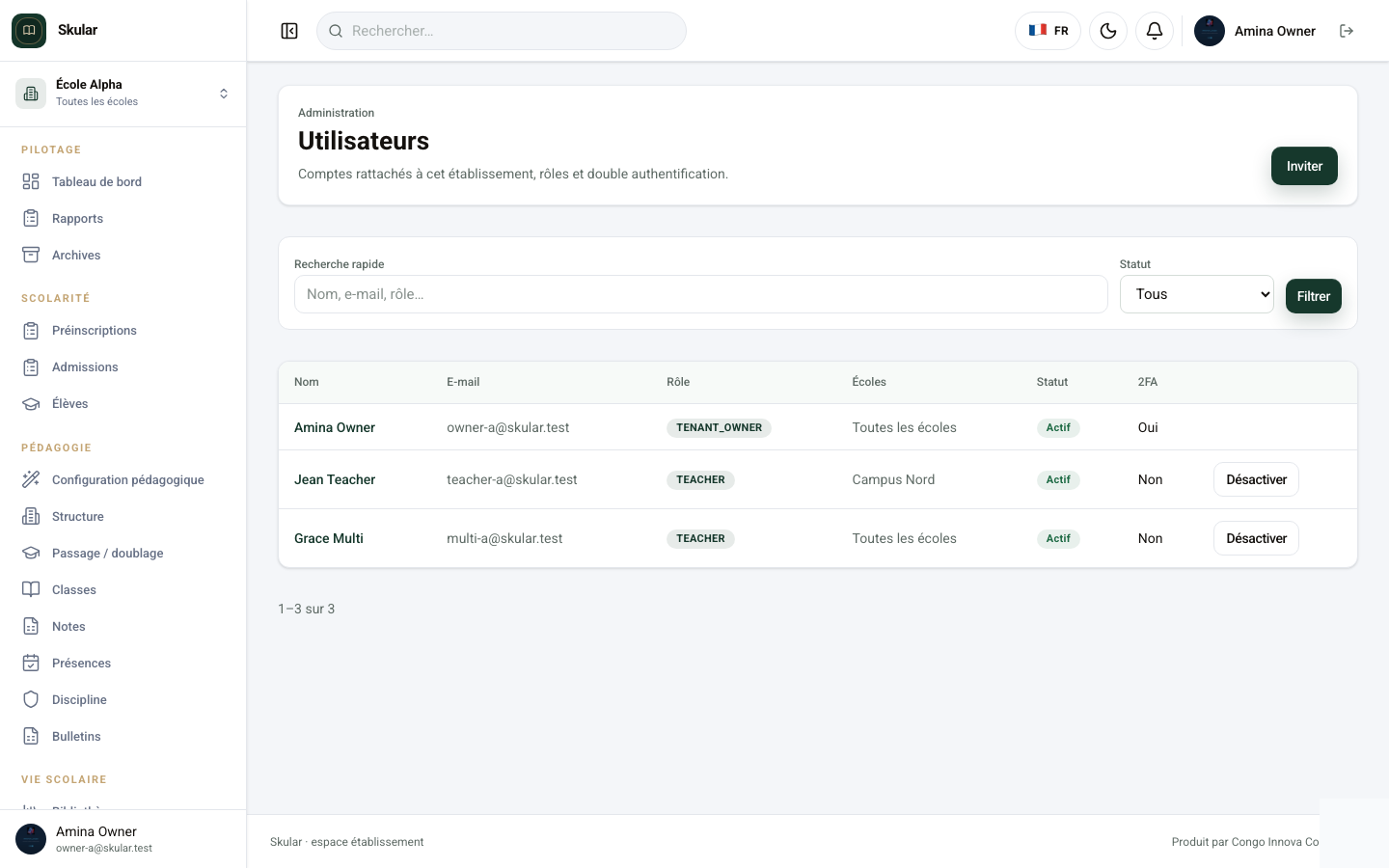The height and width of the screenshot is (868, 1389).
Task: Collapse the sidebar with the panel icon
Action: tap(289, 31)
